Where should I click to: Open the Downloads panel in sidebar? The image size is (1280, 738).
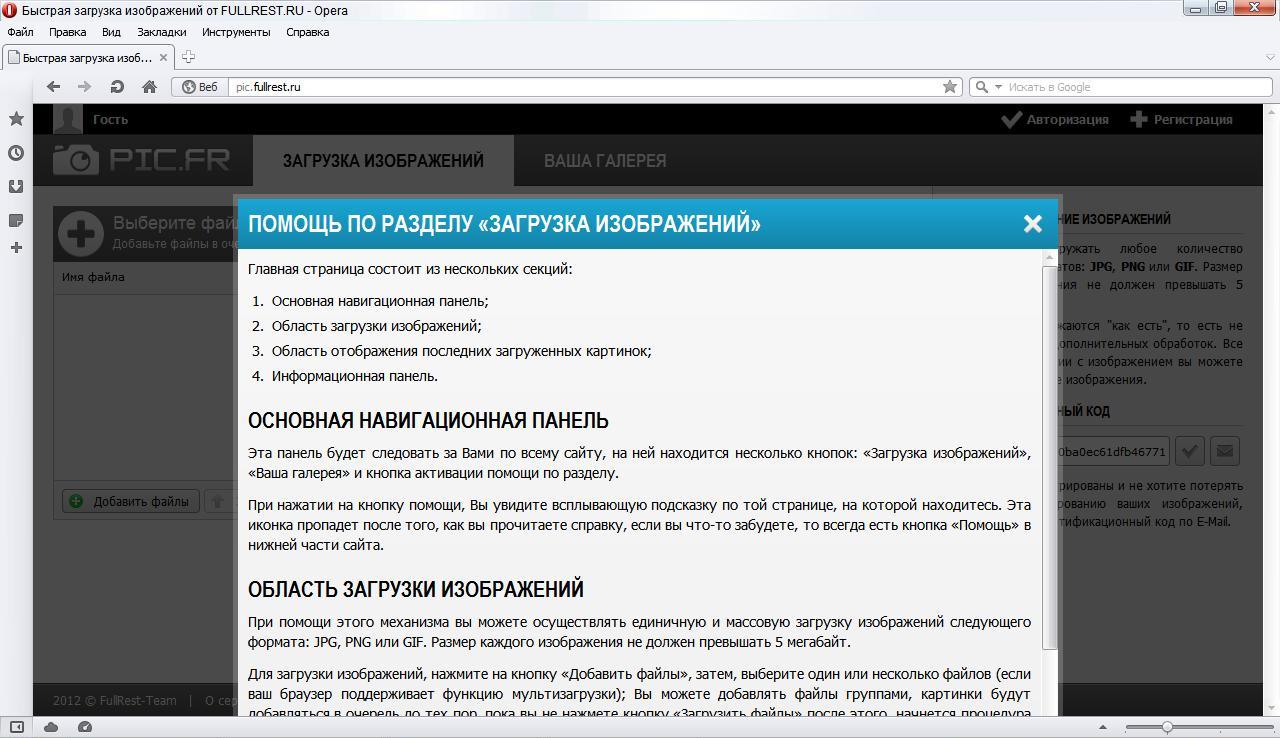coord(16,186)
